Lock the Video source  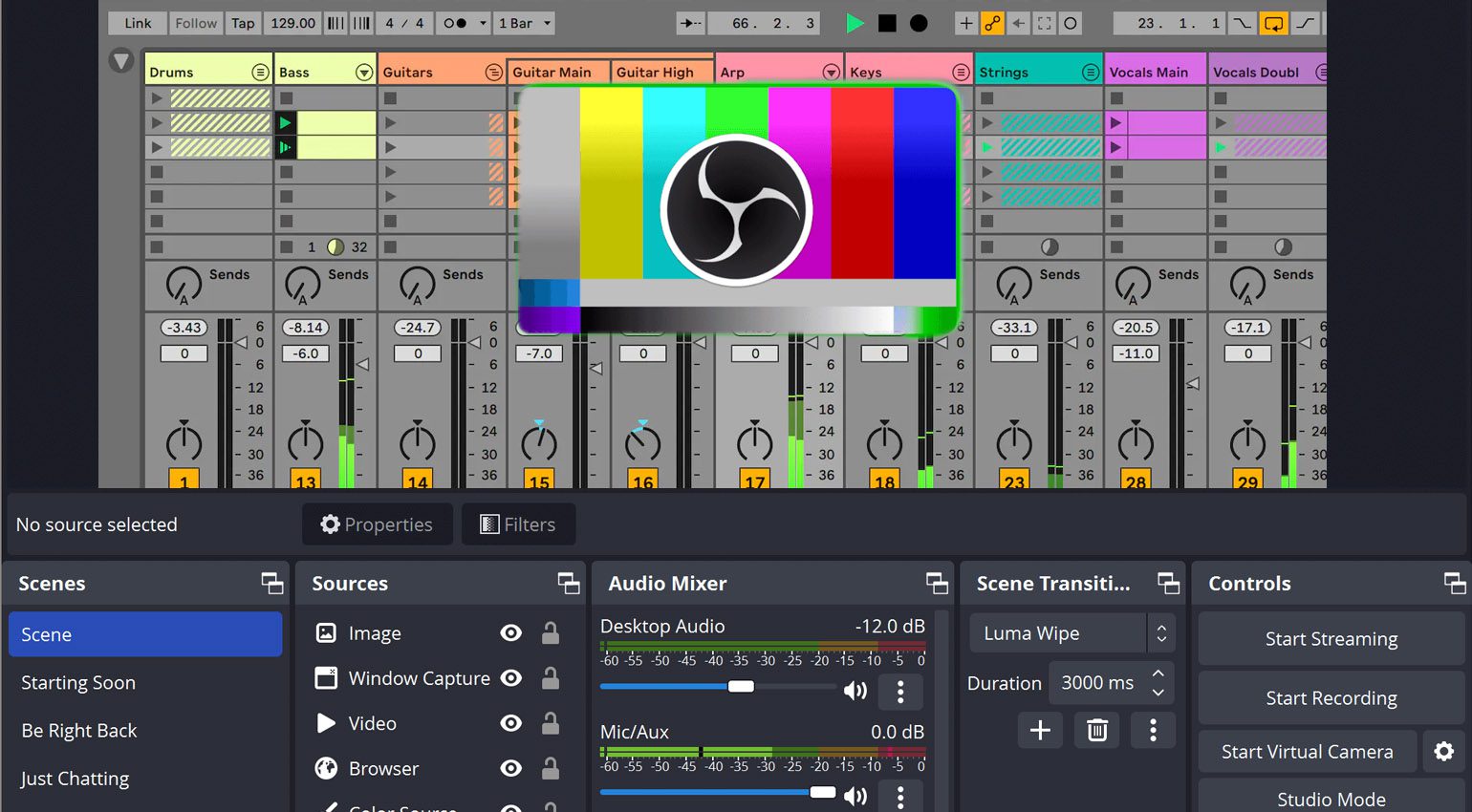coord(551,722)
